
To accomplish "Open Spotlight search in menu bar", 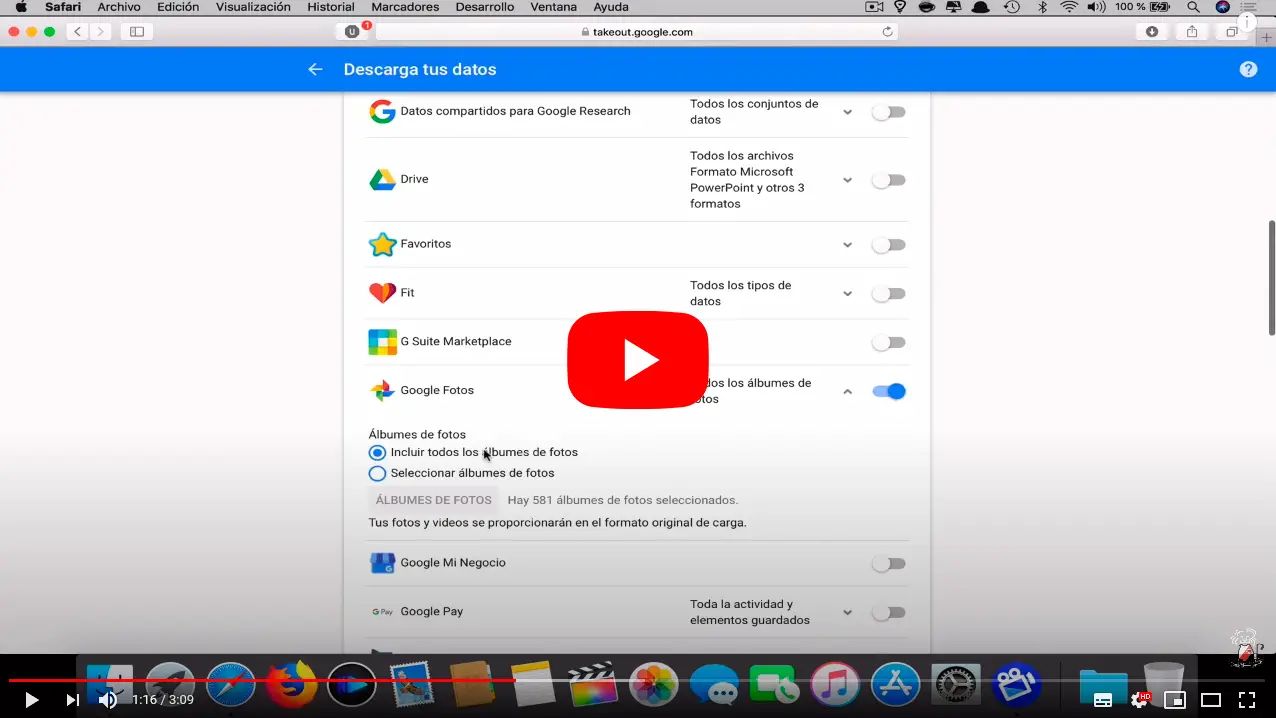I will (x=1193, y=7).
